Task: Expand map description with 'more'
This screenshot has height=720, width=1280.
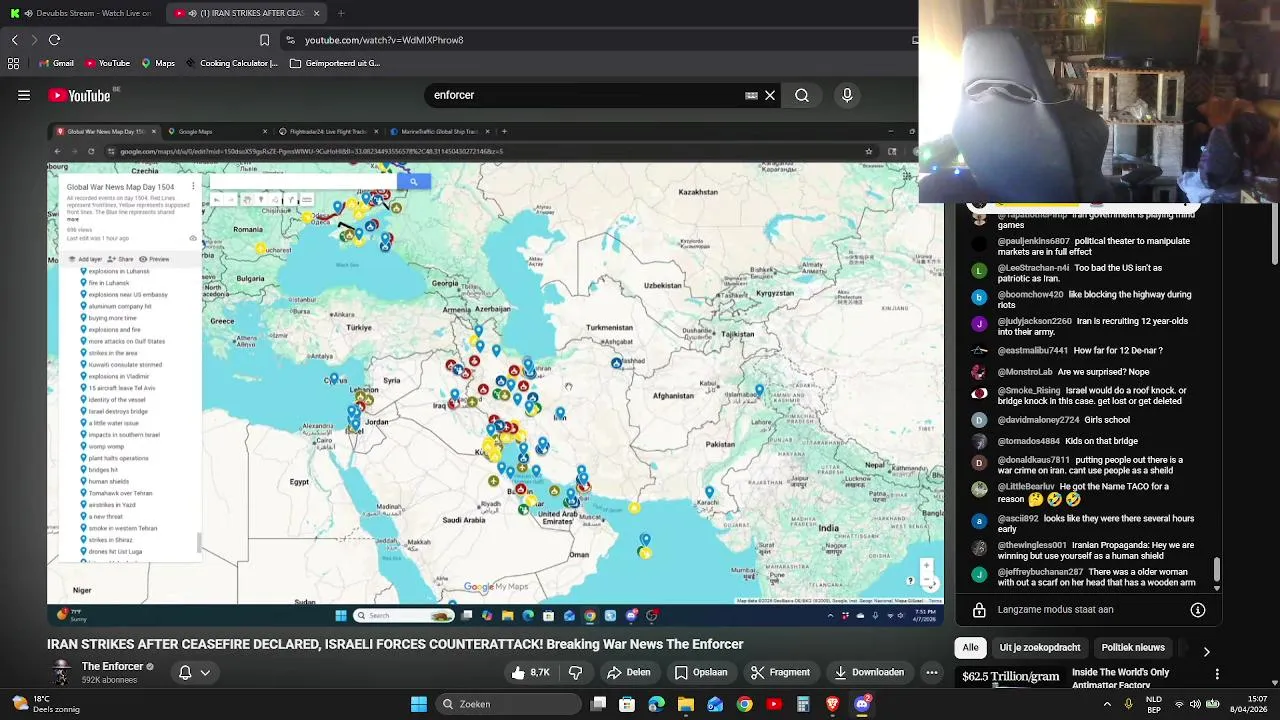Action: pyautogui.click(x=73, y=218)
